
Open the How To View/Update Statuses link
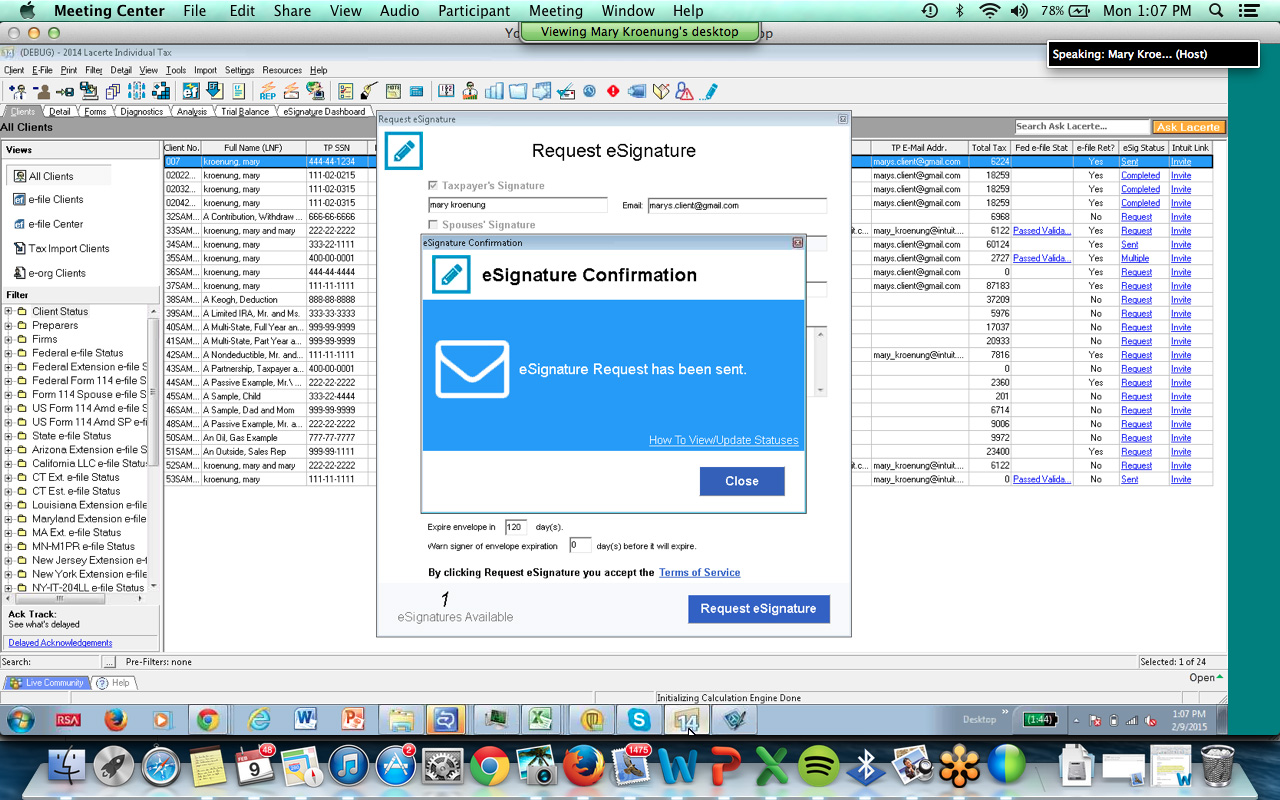[x=724, y=439]
